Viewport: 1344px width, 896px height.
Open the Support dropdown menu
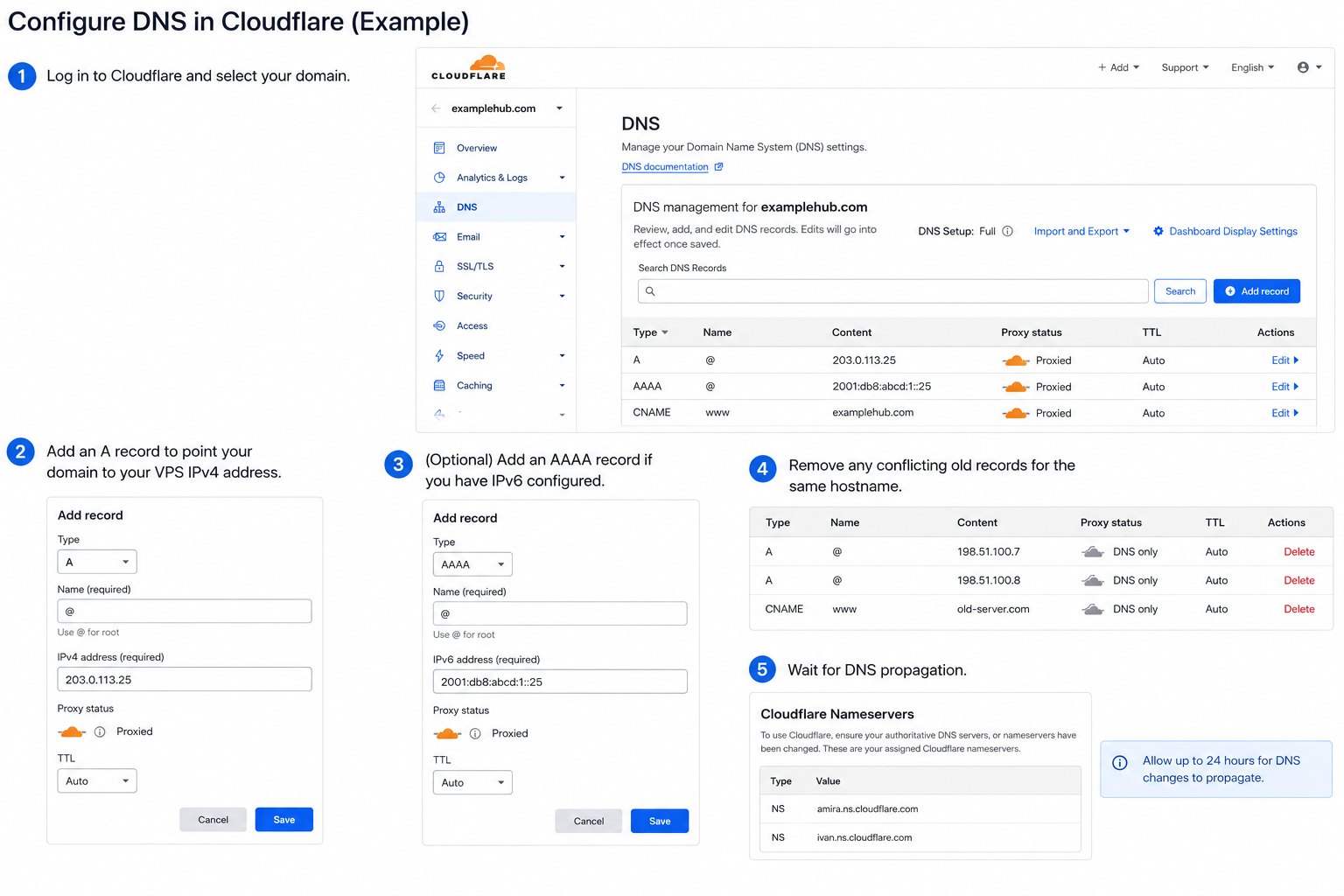click(1185, 67)
